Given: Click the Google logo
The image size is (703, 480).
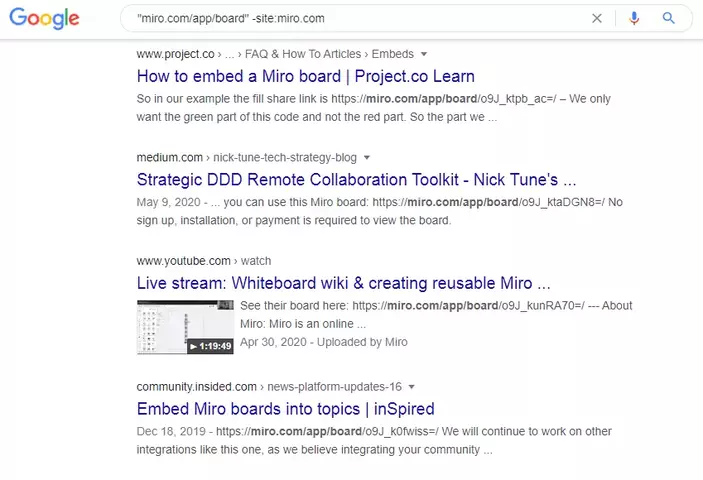Looking at the screenshot, I should point(44,18).
